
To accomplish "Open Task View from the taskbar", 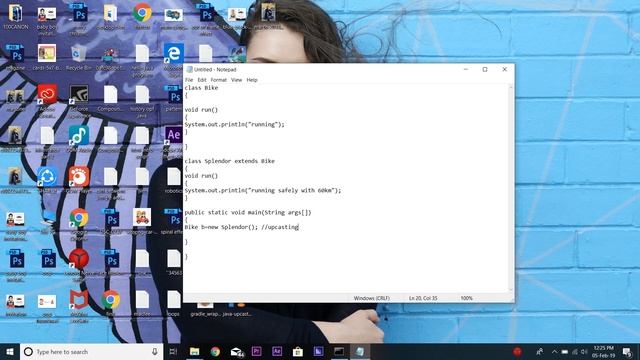I will (173, 351).
